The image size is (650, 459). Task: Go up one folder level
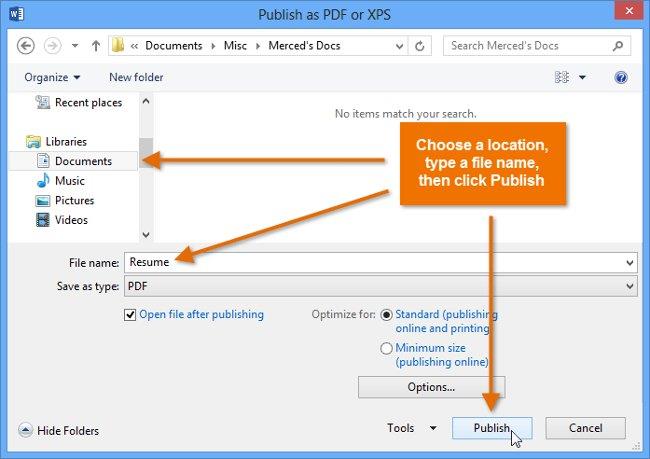pyautogui.click(x=96, y=46)
